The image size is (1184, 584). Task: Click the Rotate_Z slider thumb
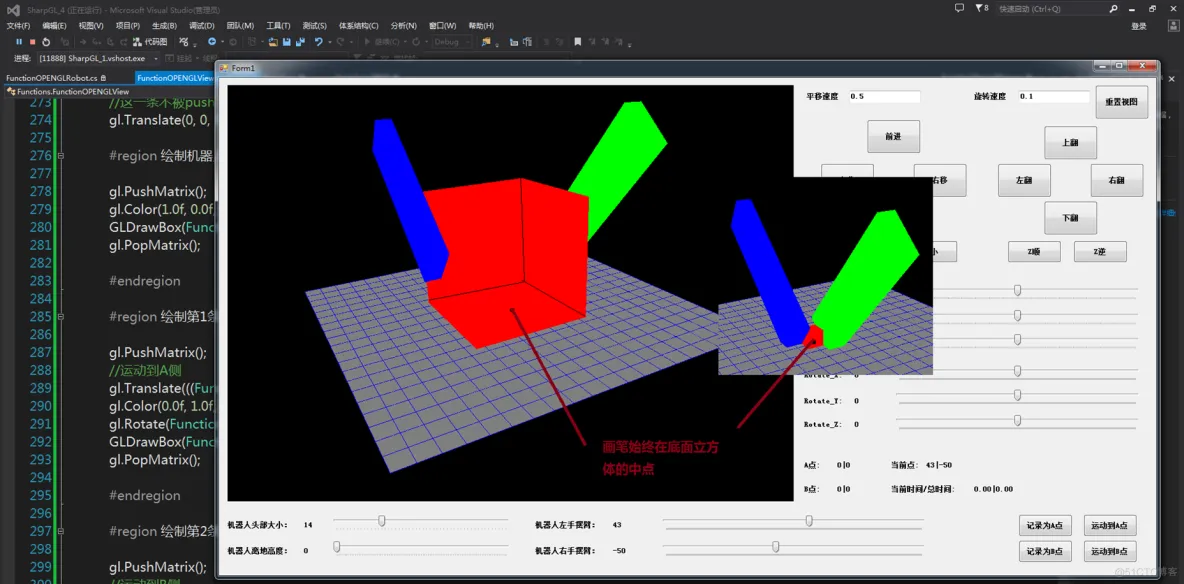(1018, 420)
